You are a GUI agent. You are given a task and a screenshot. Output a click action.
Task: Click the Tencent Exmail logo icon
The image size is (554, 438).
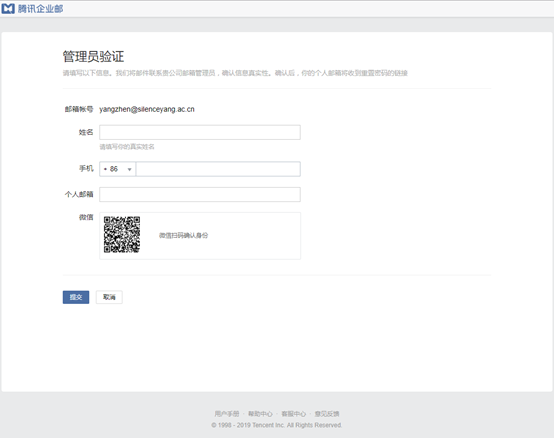point(8,8)
